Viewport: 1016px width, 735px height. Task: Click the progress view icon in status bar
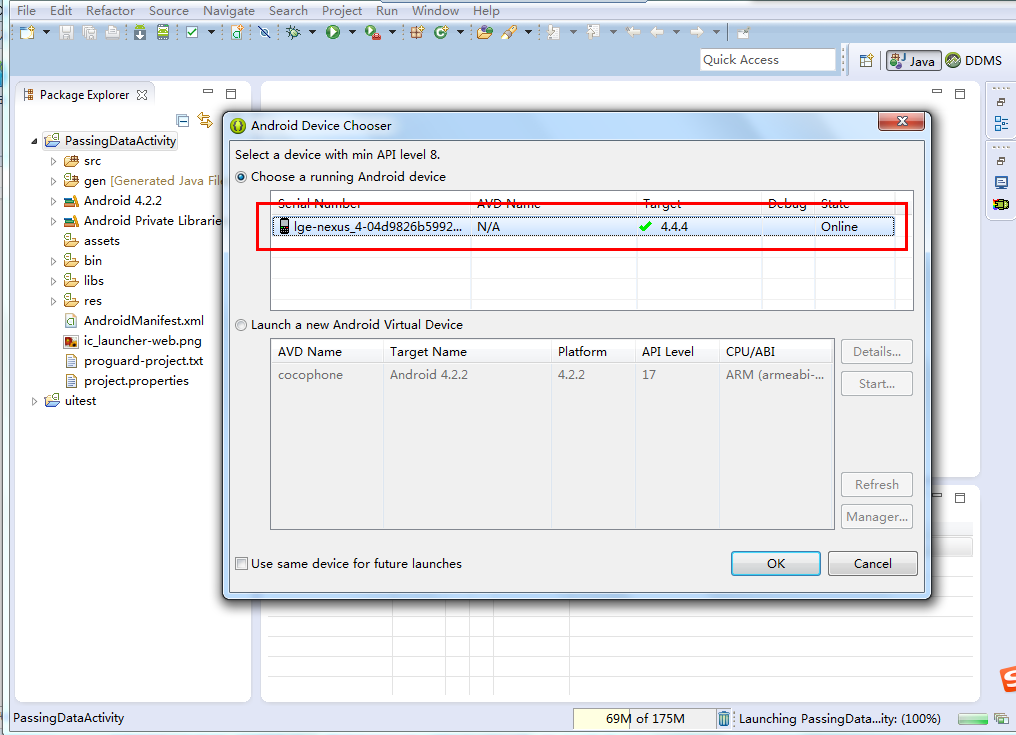[x=1002, y=718]
